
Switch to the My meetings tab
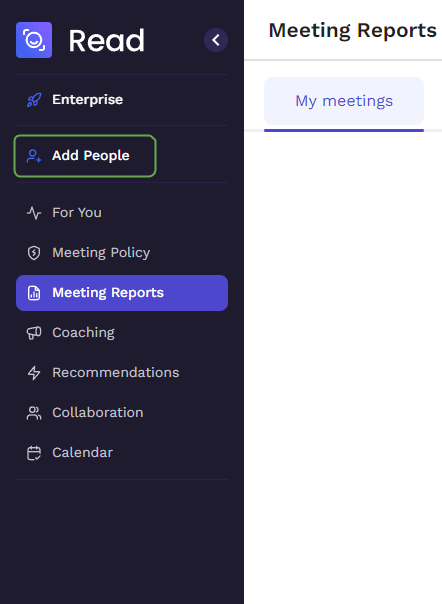tap(344, 101)
